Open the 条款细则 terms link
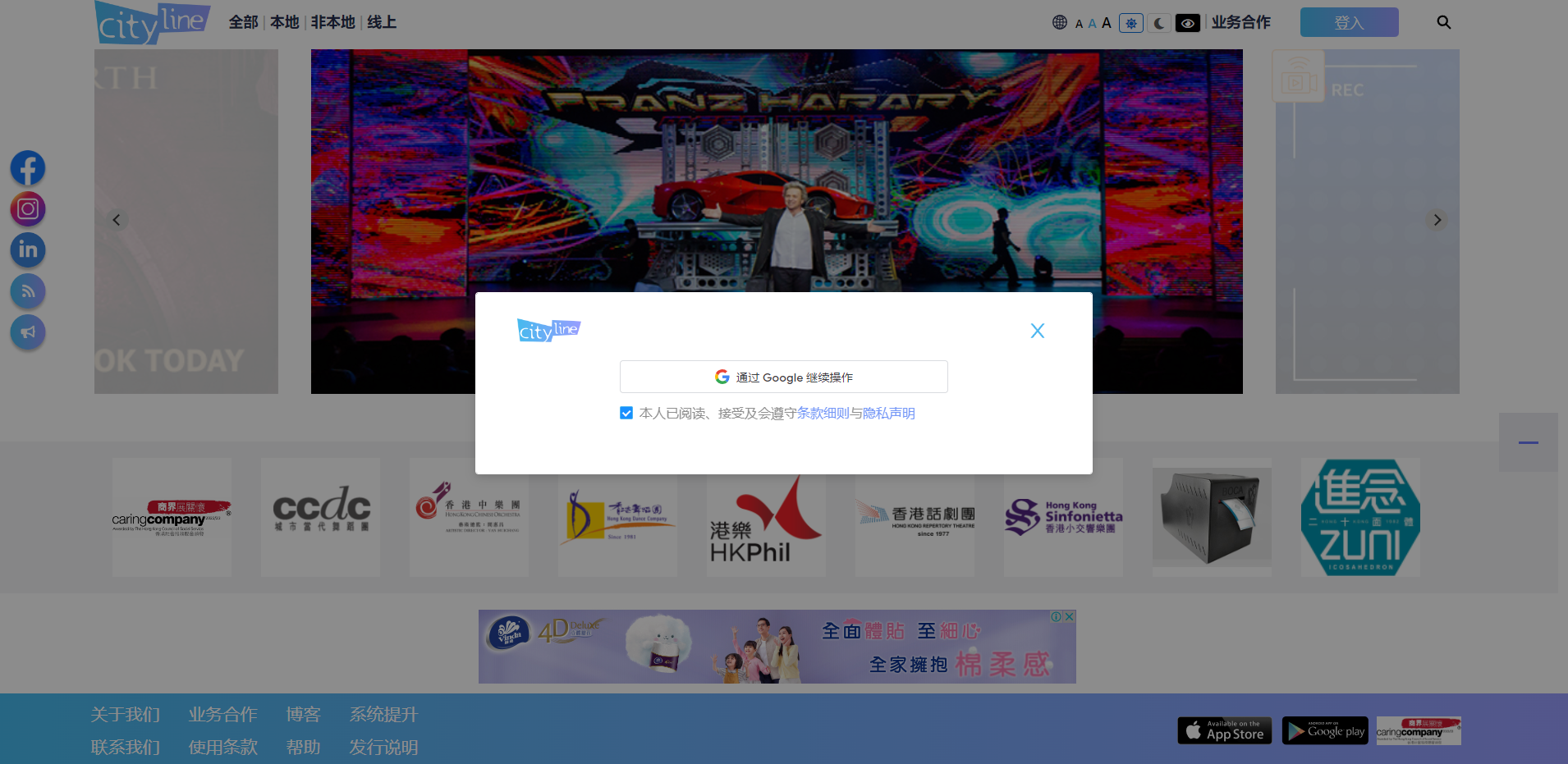Screen dimensions: 1568x764 click(x=823, y=414)
